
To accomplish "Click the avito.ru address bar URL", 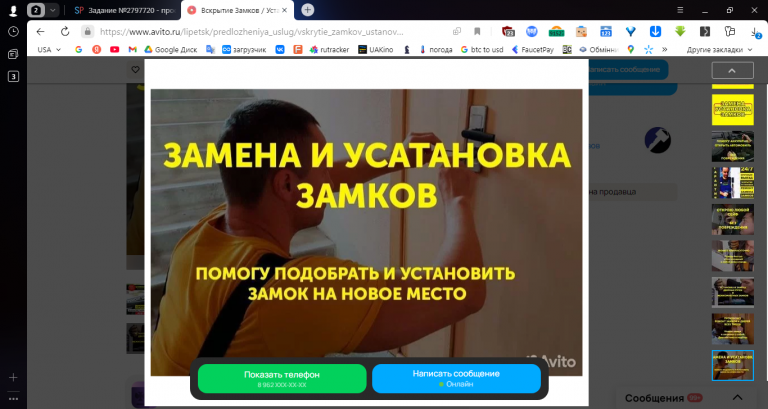I will pyautogui.click(x=251, y=32).
